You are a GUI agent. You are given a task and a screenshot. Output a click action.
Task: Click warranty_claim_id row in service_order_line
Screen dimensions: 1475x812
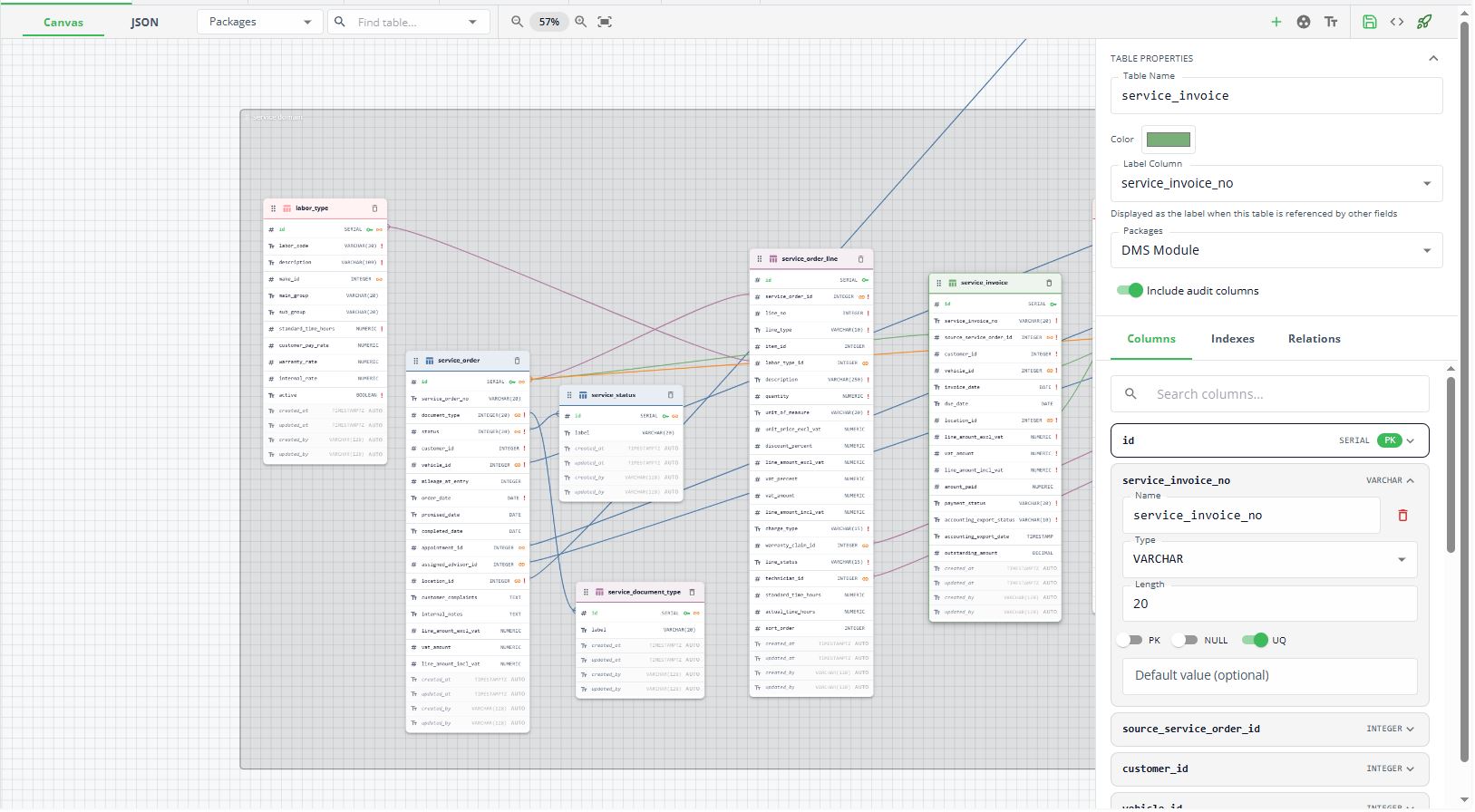tap(811, 546)
